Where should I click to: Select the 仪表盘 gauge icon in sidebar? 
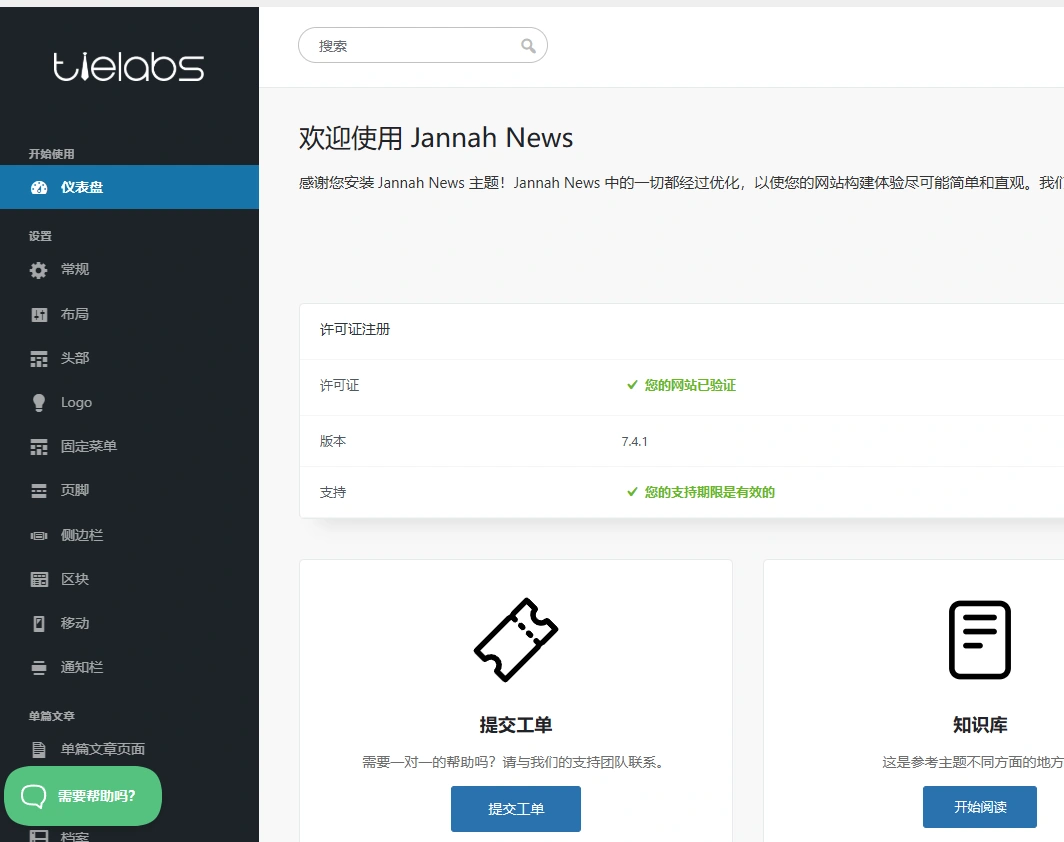point(38,187)
